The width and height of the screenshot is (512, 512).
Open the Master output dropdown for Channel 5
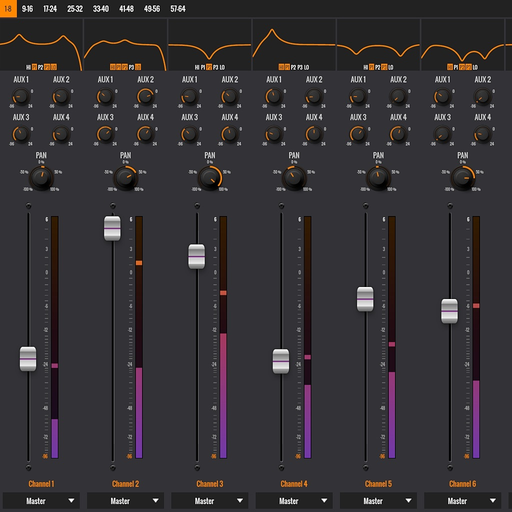[379, 501]
